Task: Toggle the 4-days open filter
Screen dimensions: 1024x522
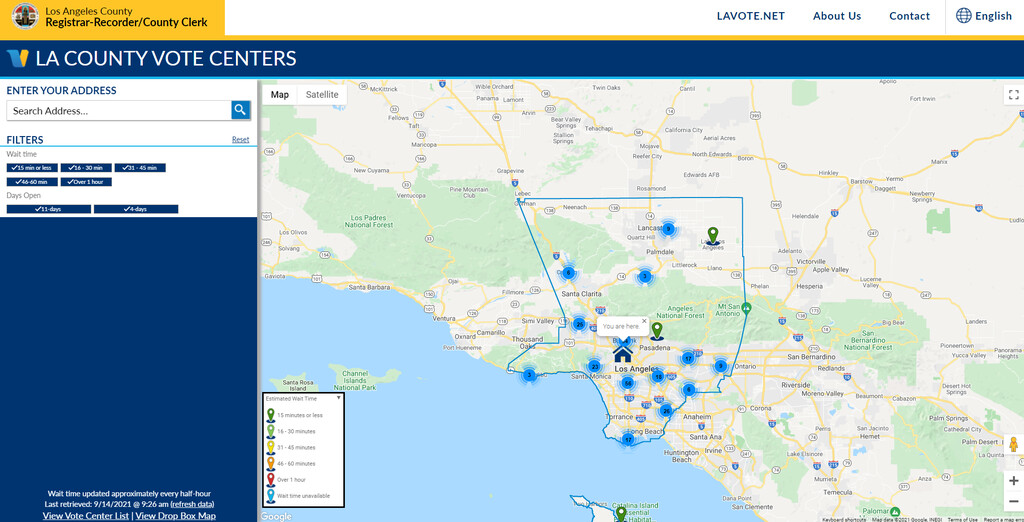Action: (x=136, y=209)
